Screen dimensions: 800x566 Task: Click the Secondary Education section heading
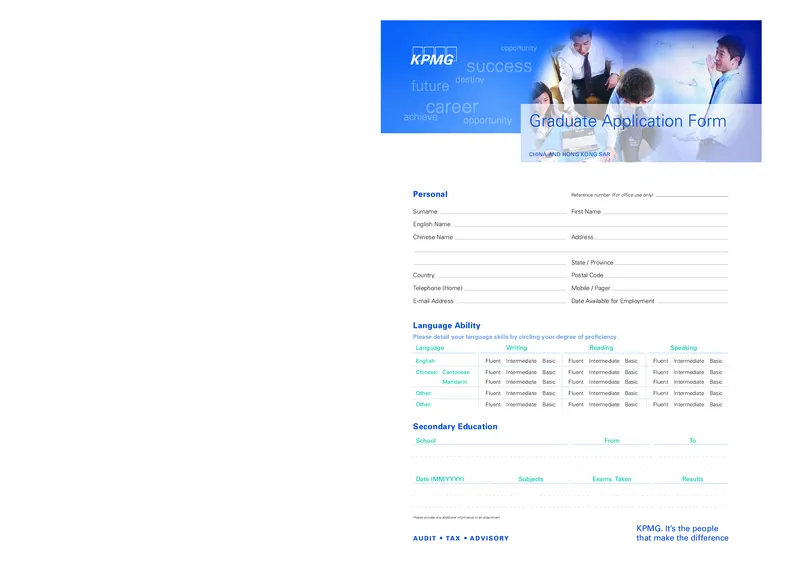pyautogui.click(x=455, y=427)
